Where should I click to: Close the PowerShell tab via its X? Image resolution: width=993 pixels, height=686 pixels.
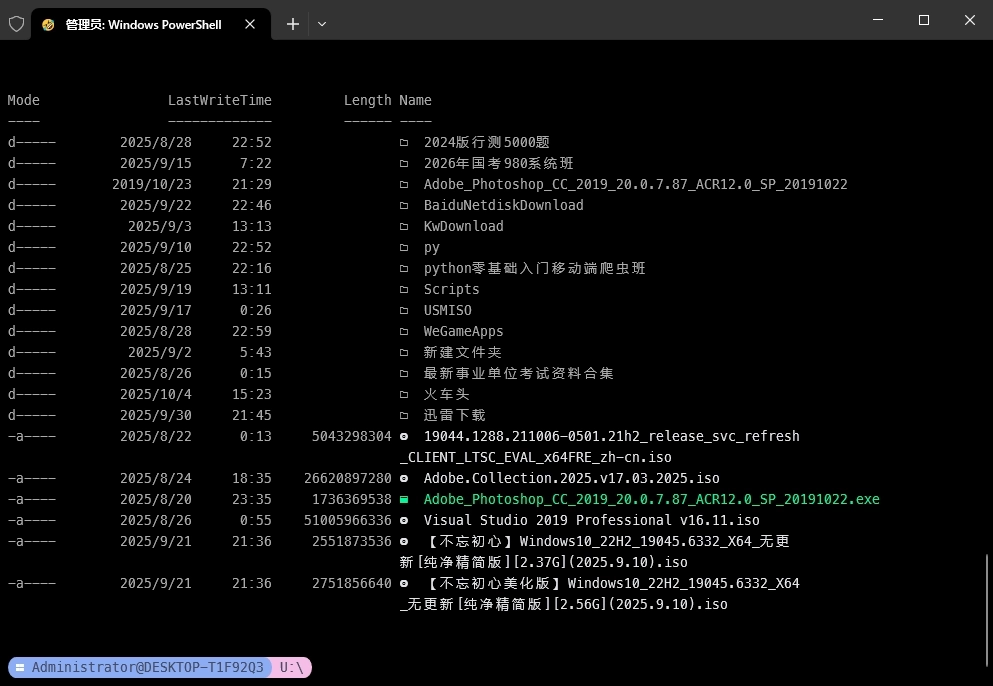click(x=250, y=24)
